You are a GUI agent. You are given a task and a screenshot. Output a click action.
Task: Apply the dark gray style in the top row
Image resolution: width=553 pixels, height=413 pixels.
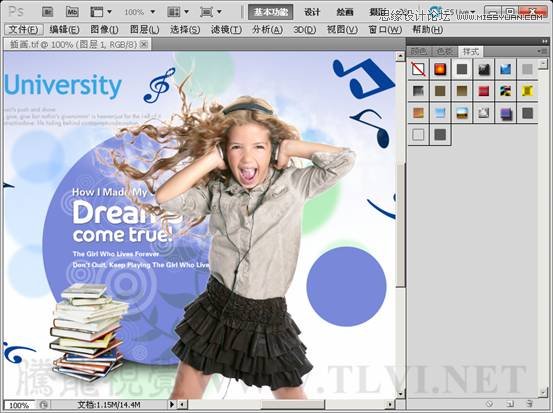(462, 69)
